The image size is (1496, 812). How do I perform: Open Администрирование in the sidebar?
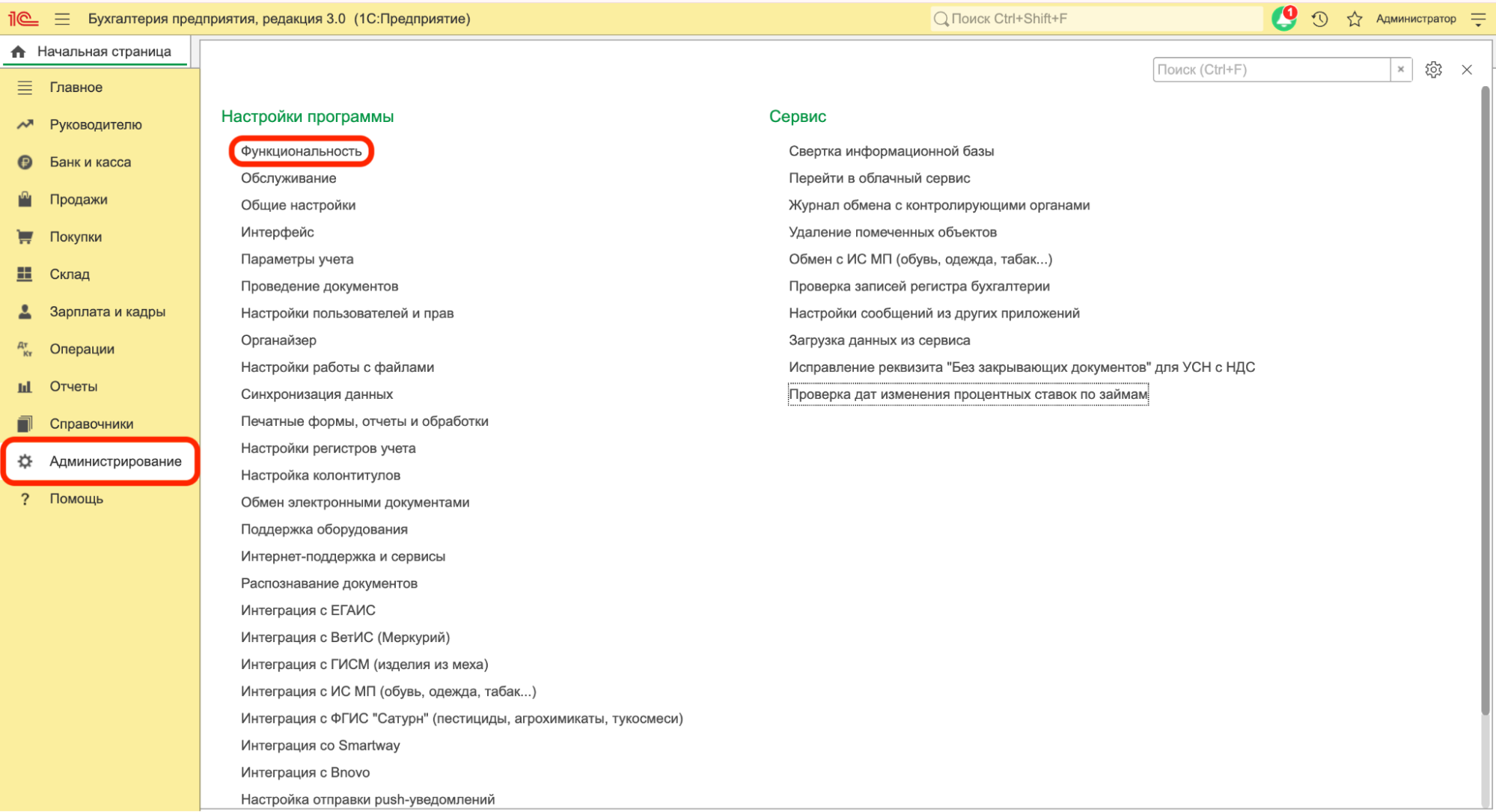click(115, 461)
